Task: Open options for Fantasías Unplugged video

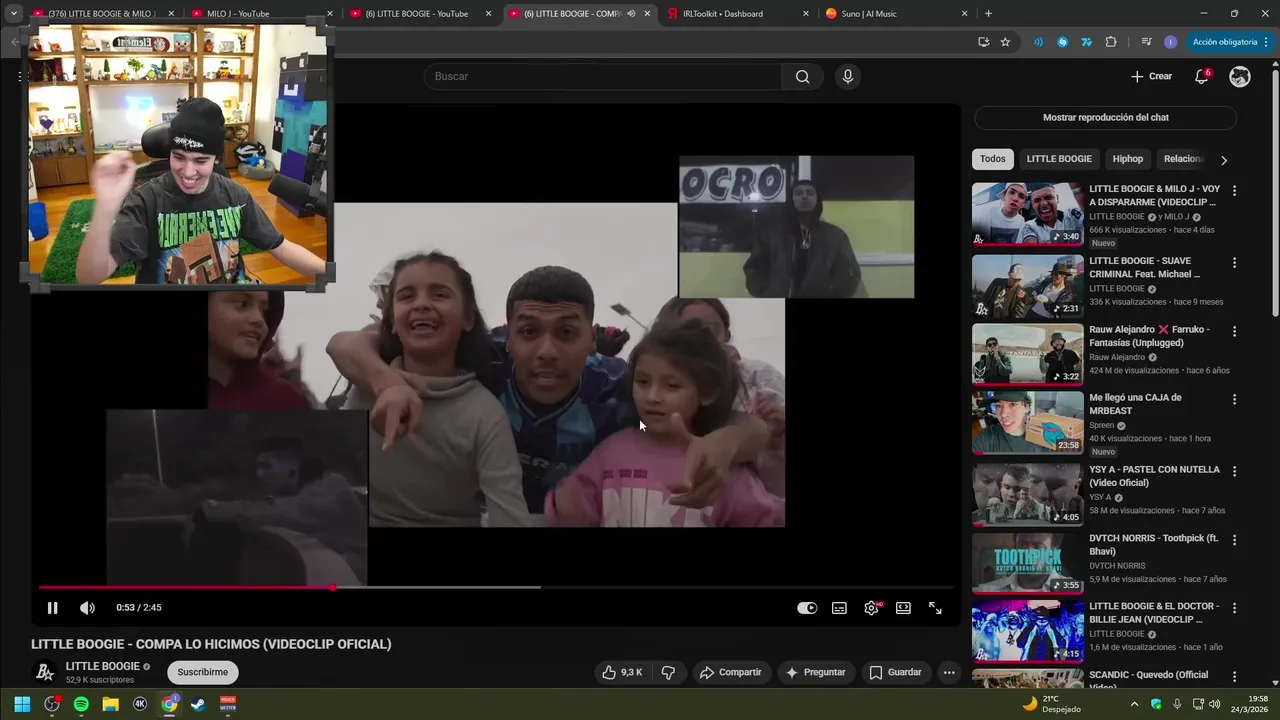Action: 1234,331
